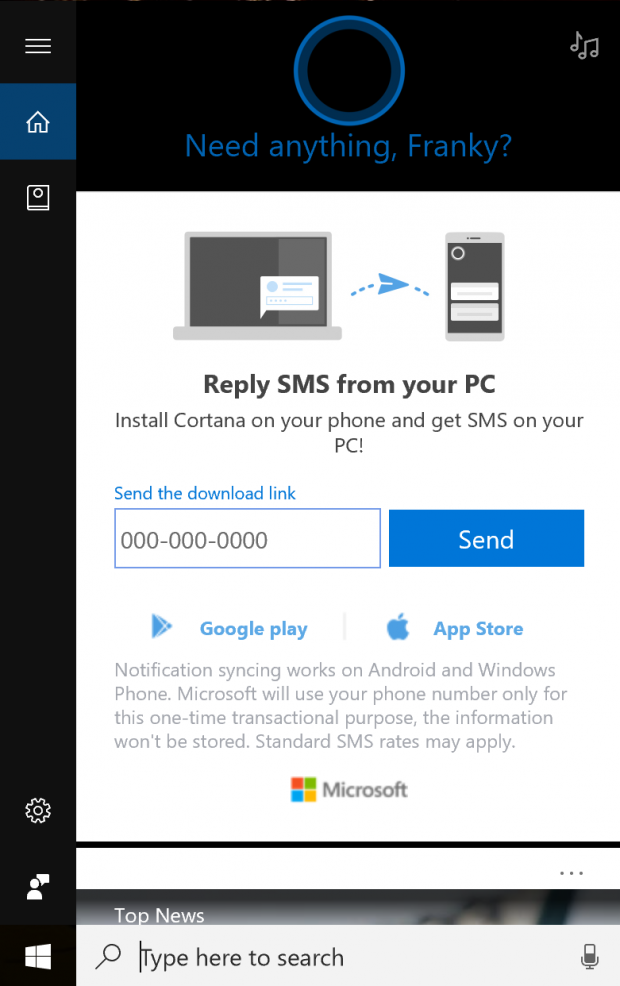Click the Type here to search box
The image size is (620, 986).
[x=348, y=956]
